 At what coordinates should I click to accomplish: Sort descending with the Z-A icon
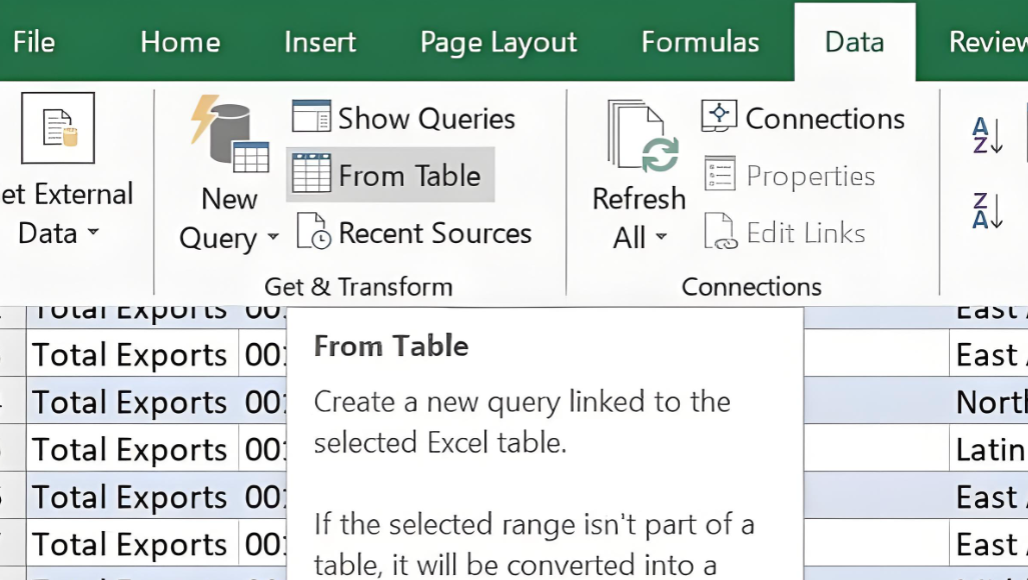point(988,211)
